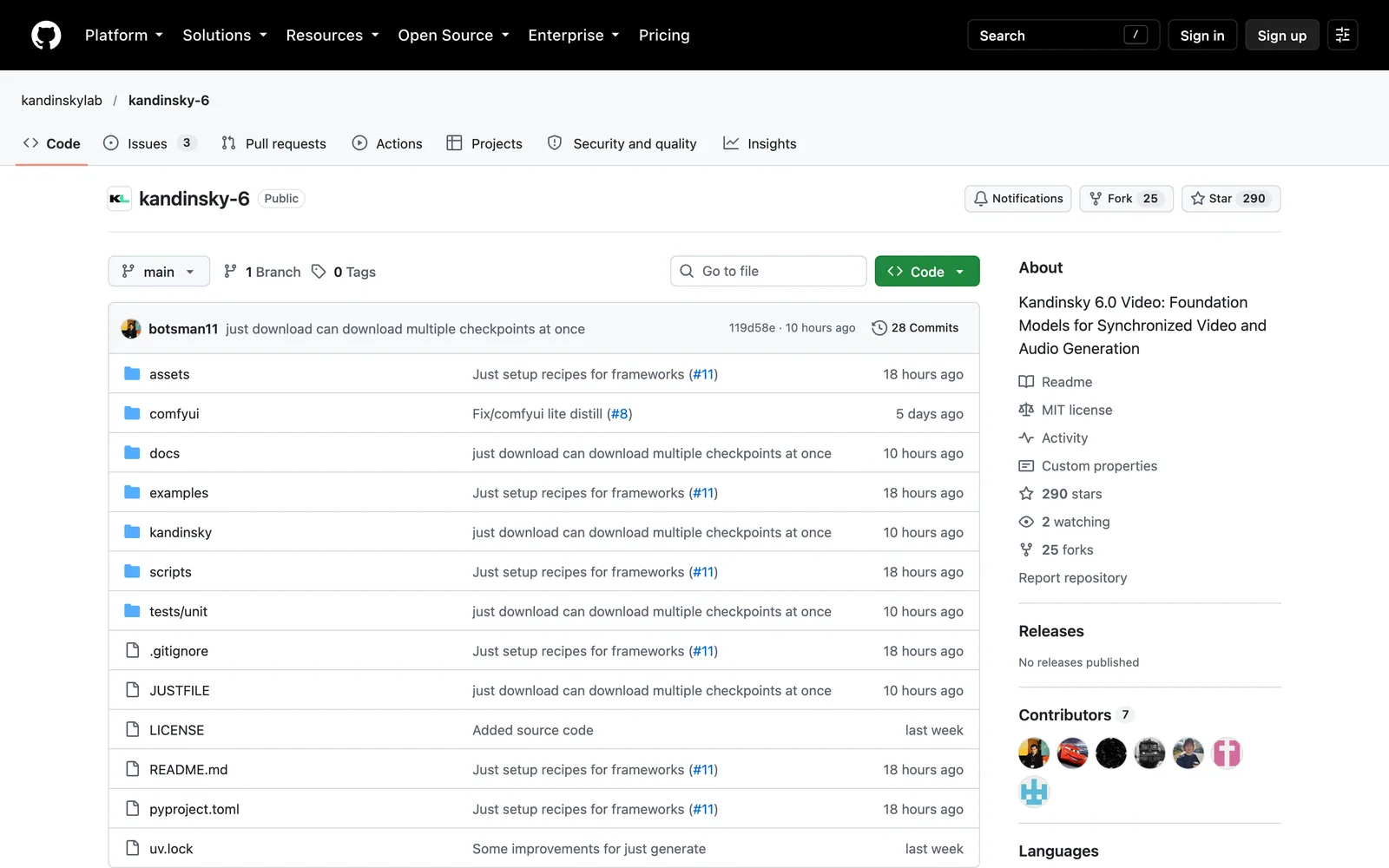The width and height of the screenshot is (1389, 868).
Task: Click the GitHub logo icon
Action: [46, 36]
